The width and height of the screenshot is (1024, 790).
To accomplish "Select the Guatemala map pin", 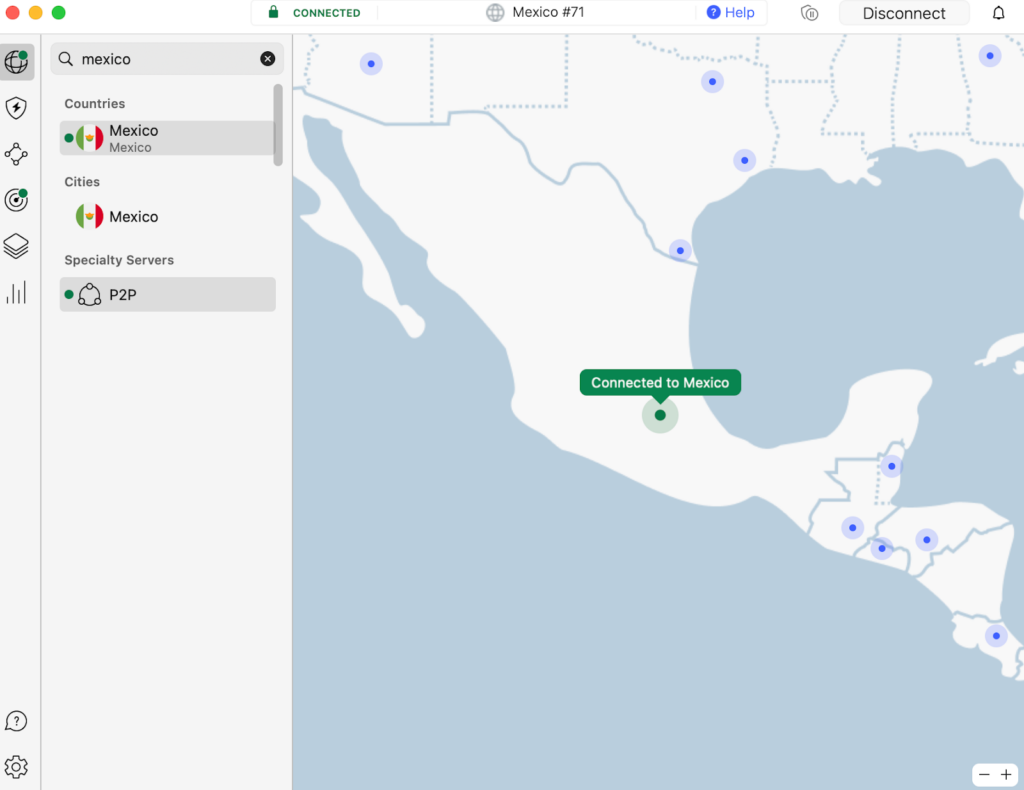I will point(852,528).
